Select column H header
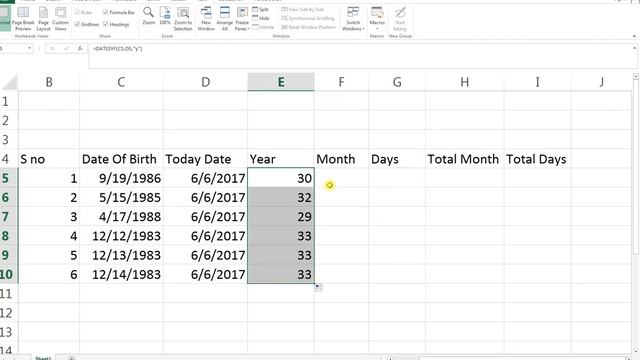The height and width of the screenshot is (360, 640). (x=464, y=82)
